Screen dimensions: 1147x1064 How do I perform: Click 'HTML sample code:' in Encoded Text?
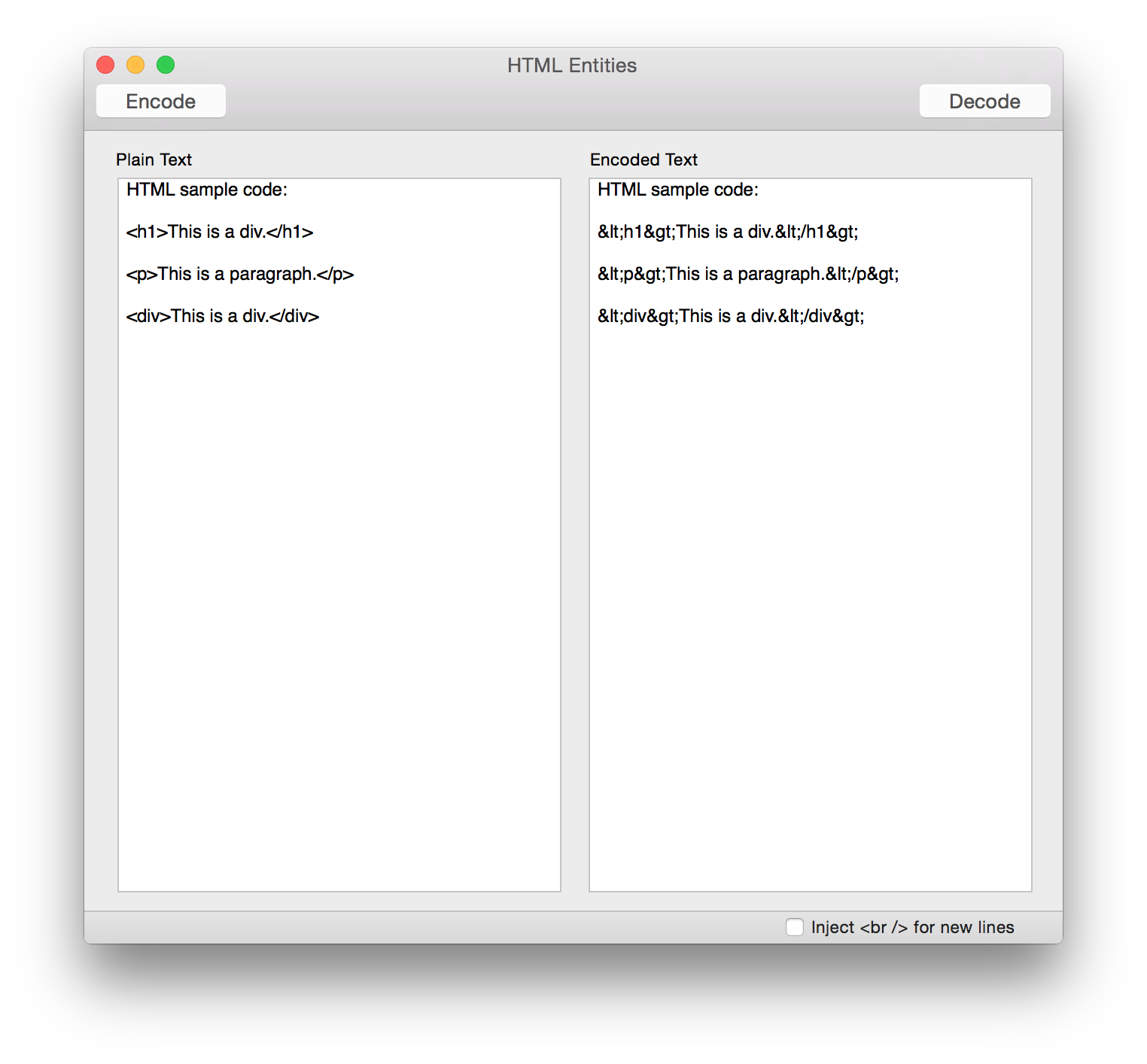678,190
